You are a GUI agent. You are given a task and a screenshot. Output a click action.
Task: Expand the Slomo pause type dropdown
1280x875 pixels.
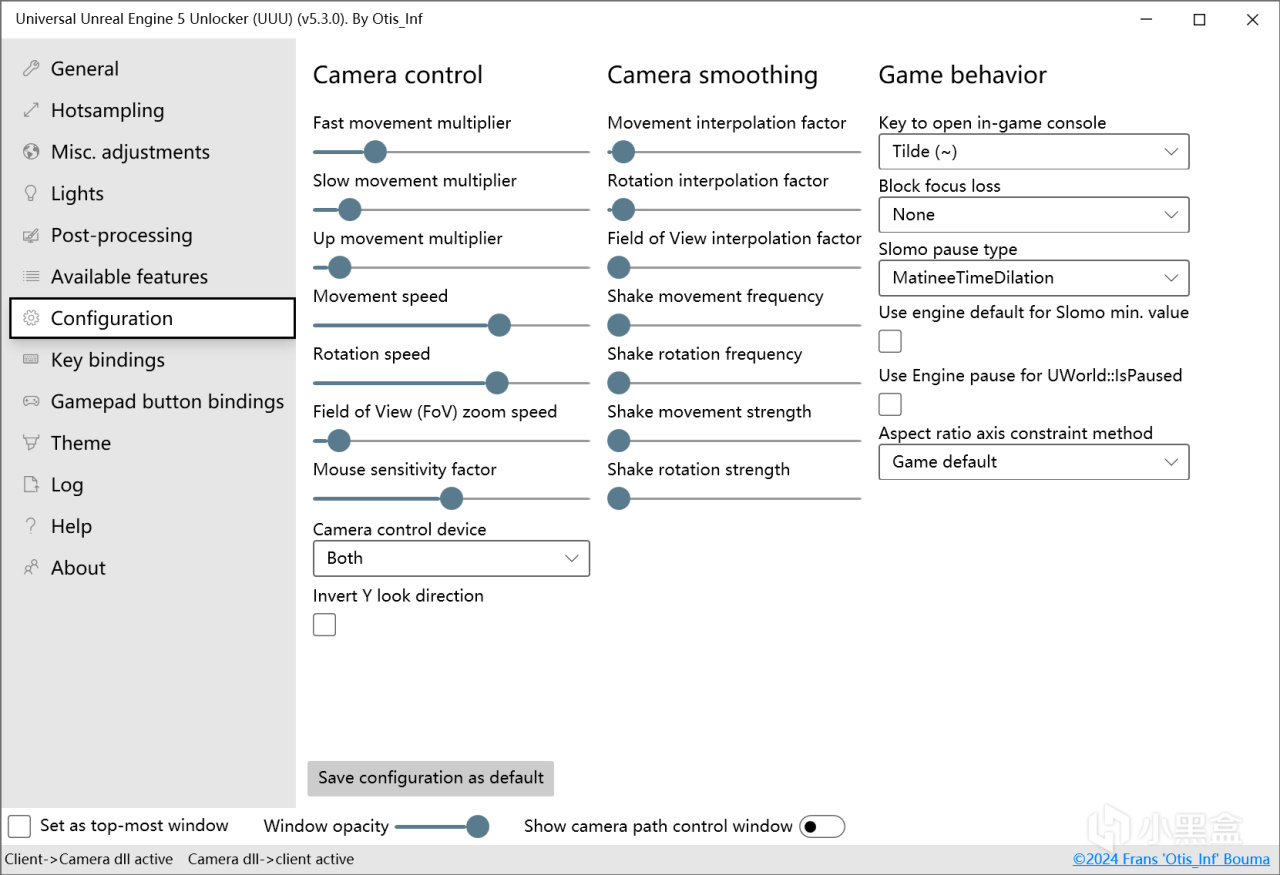1034,278
